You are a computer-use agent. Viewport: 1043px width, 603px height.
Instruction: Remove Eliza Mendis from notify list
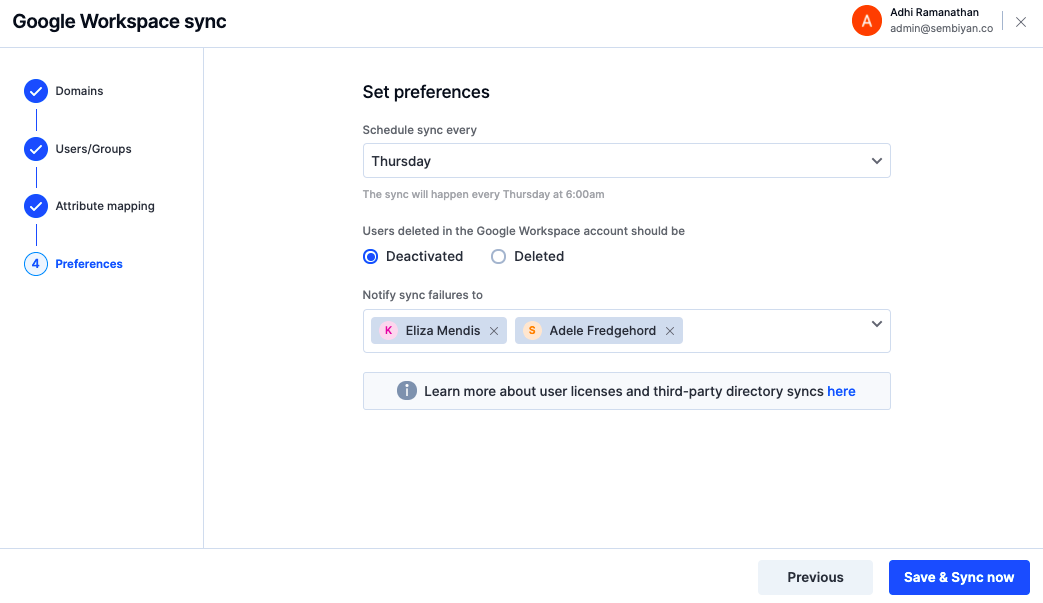[494, 331]
